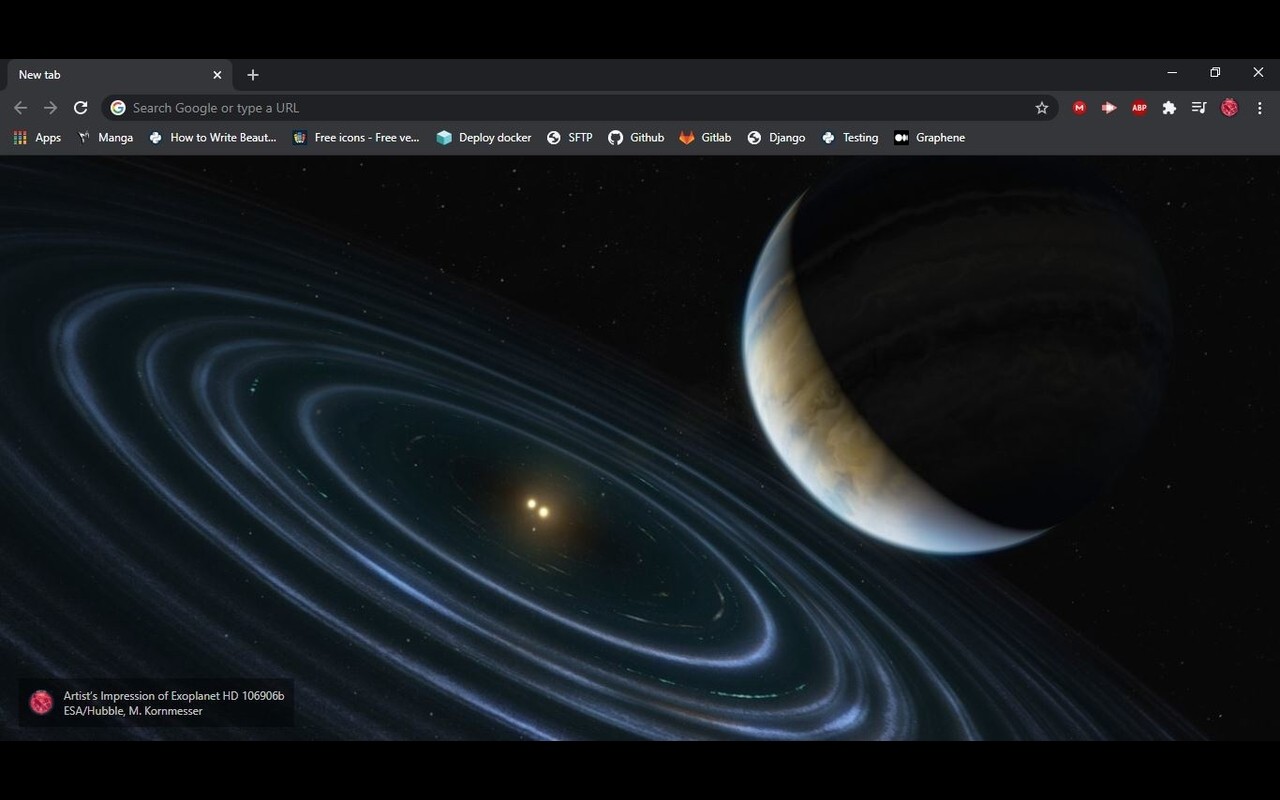This screenshot has width=1280, height=800.
Task: Open the red arrow extension icon
Action: [x=1109, y=108]
